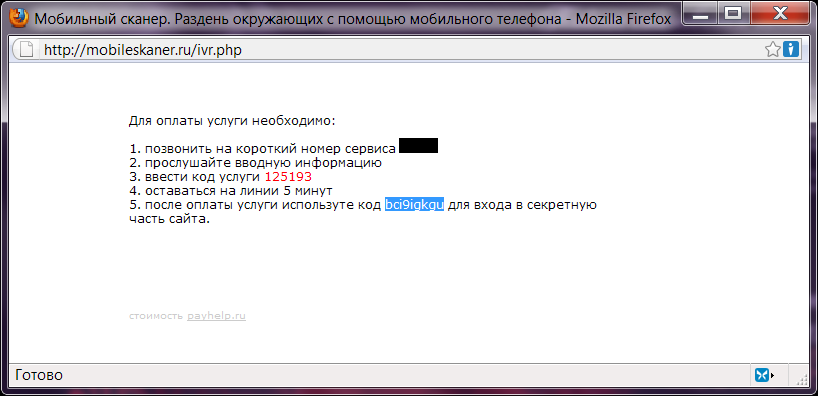Viewport: 818px width, 396px height.
Task: Click the red service code 125193
Action: (288, 177)
